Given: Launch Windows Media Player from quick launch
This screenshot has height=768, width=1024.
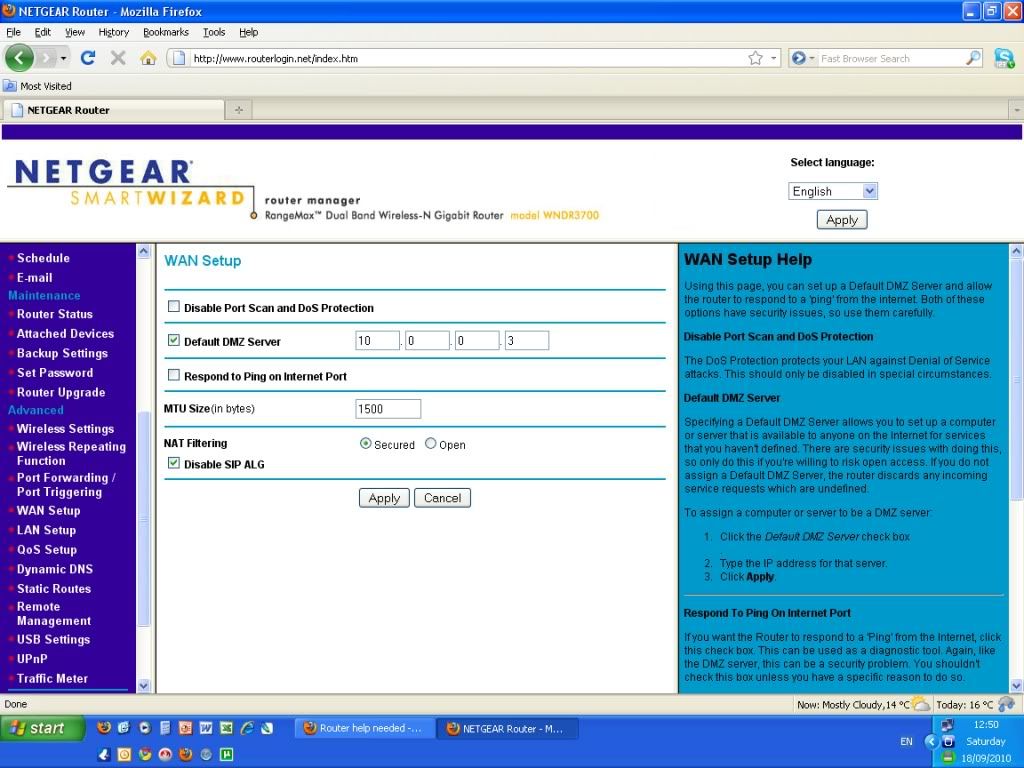Looking at the screenshot, I should 144,728.
